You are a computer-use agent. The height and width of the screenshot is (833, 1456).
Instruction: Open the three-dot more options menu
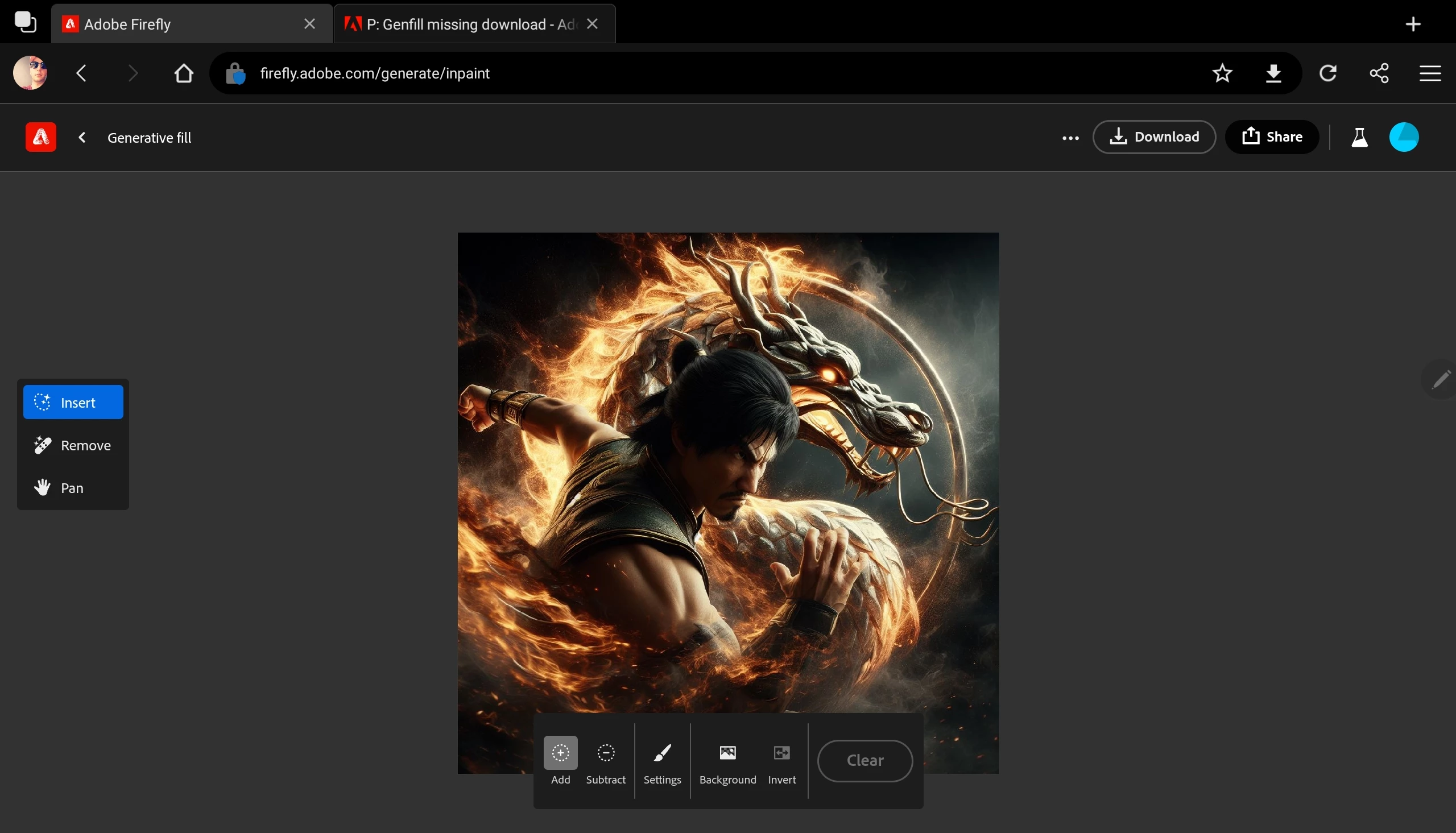[1070, 137]
